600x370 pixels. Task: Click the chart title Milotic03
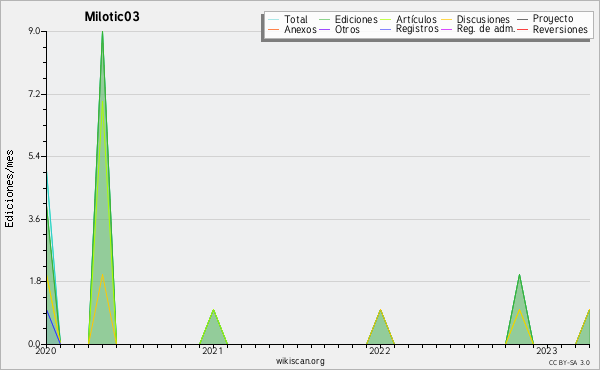tap(112, 17)
